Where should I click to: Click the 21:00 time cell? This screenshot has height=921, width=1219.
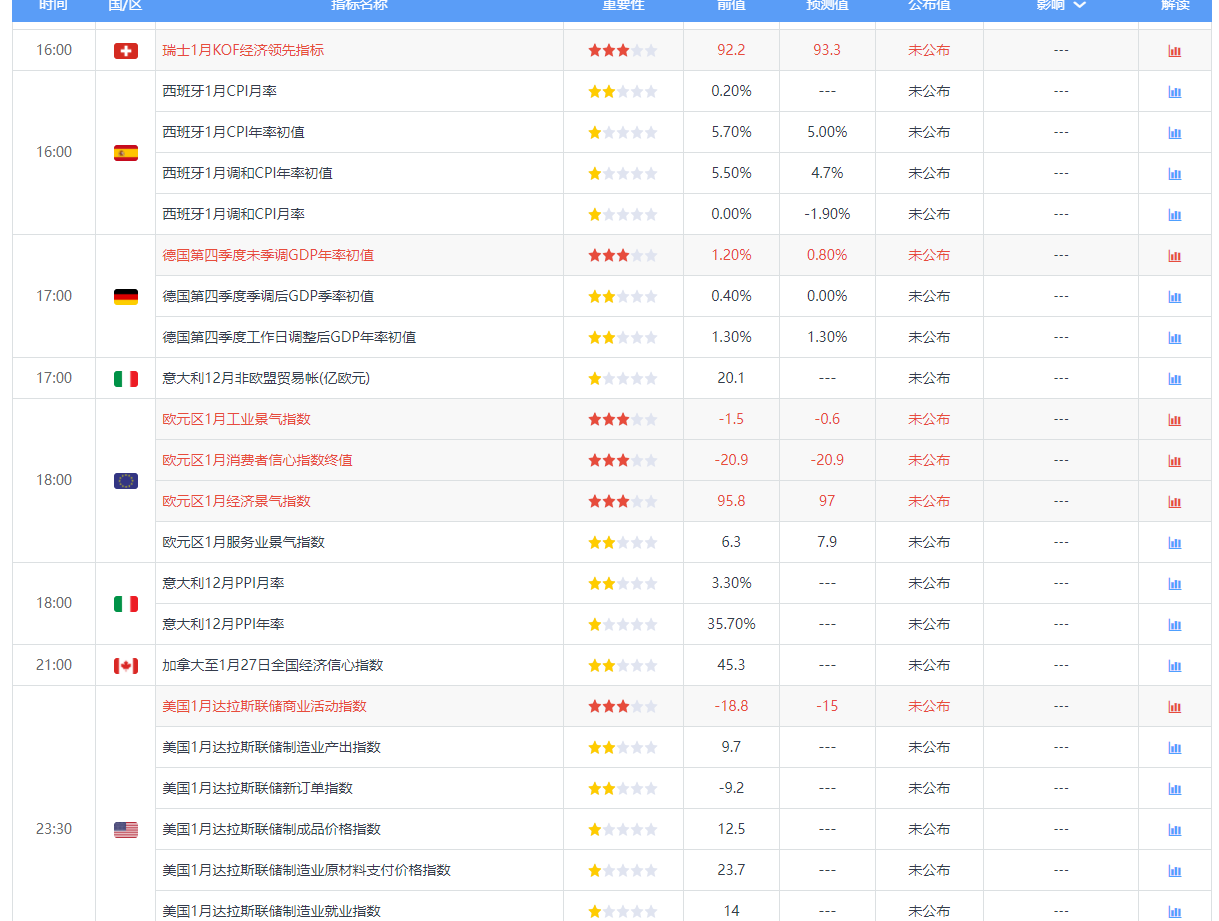(54, 665)
